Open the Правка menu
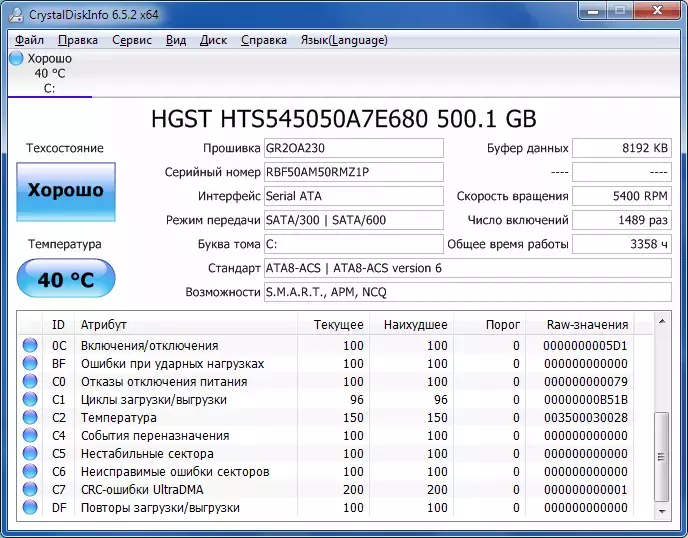Screen dimensions: 688x538 click(x=78, y=40)
